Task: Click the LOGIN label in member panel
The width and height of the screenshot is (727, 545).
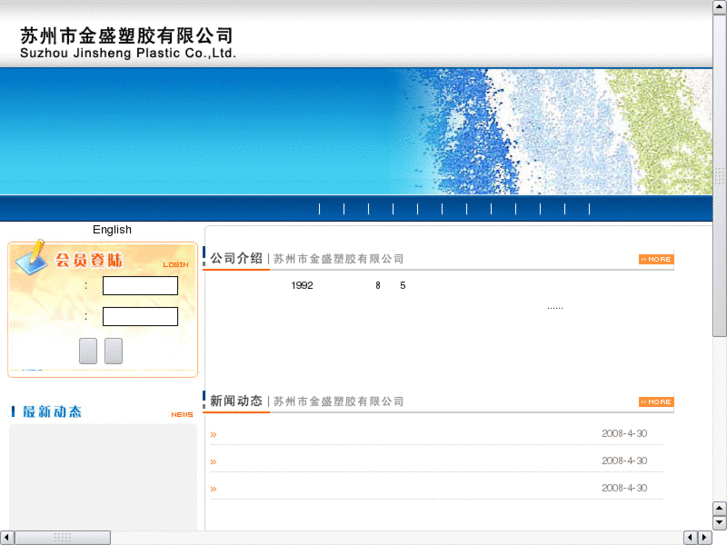Action: click(176, 264)
